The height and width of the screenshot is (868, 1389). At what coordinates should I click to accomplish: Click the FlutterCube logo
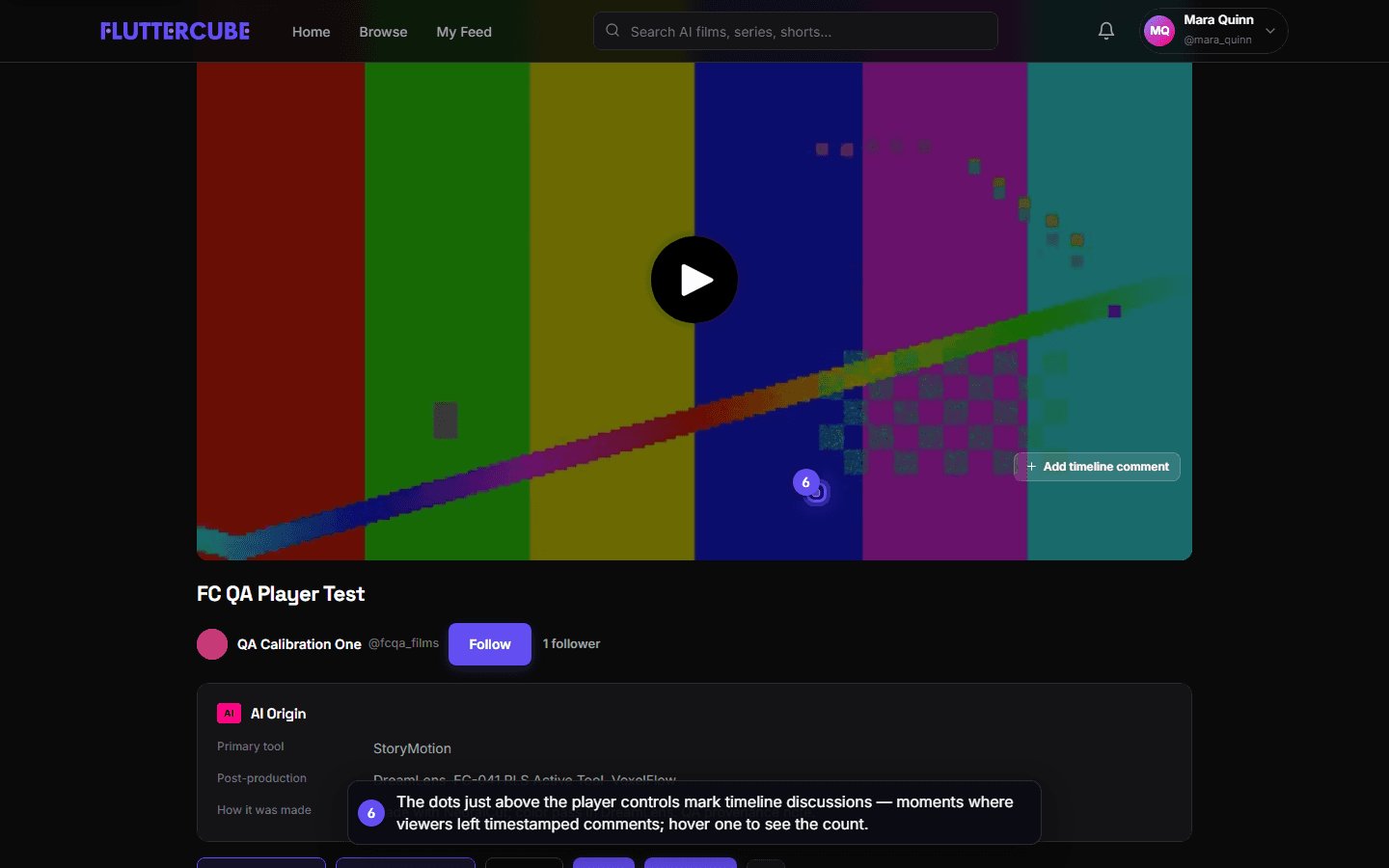[175, 31]
